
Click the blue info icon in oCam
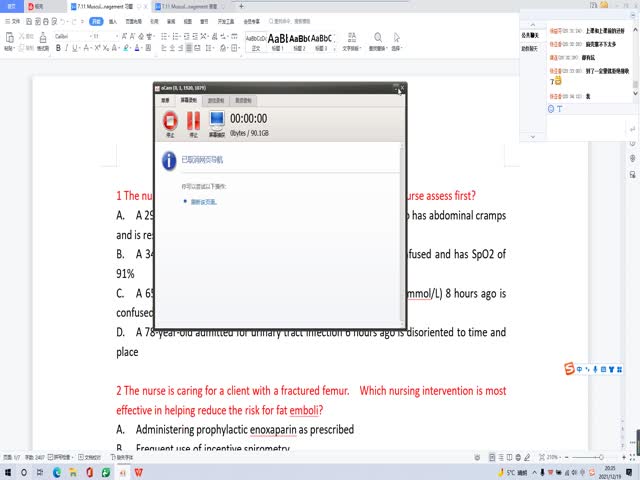click(x=170, y=160)
